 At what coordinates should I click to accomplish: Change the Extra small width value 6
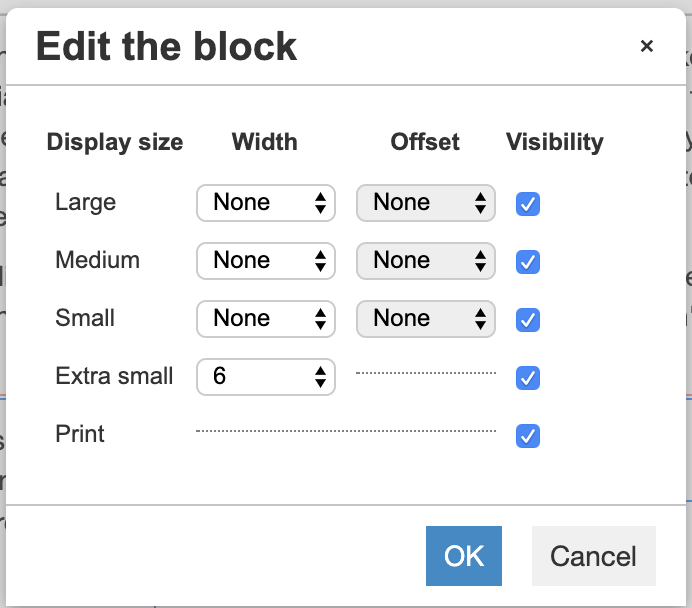tap(266, 377)
